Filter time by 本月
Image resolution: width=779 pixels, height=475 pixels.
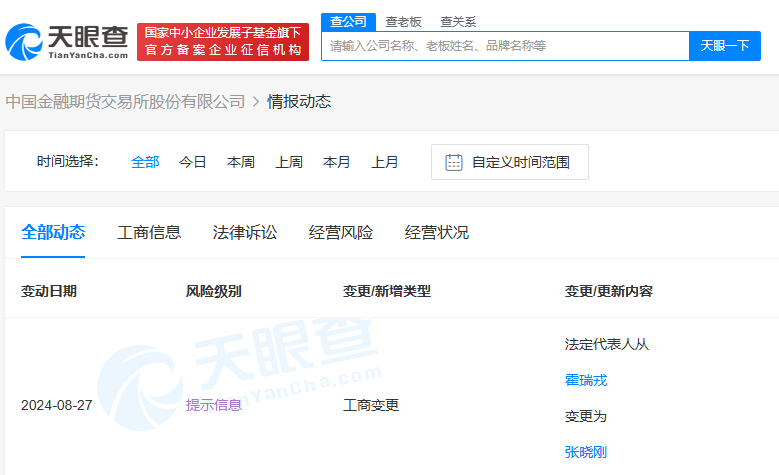tap(336, 162)
